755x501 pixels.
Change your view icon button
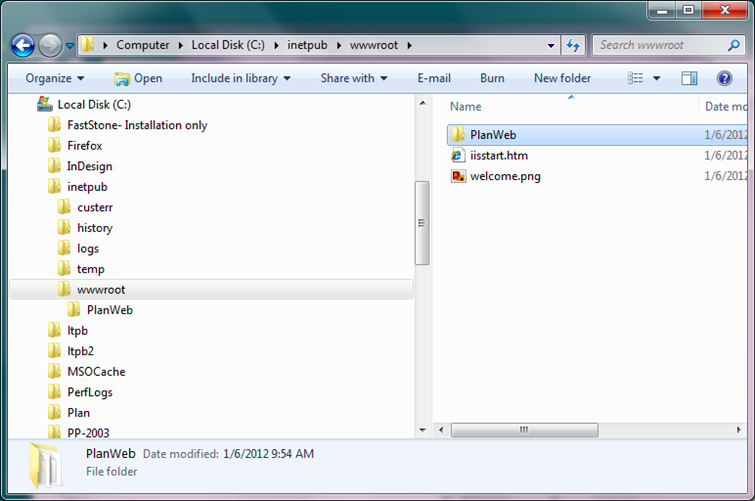click(635, 78)
